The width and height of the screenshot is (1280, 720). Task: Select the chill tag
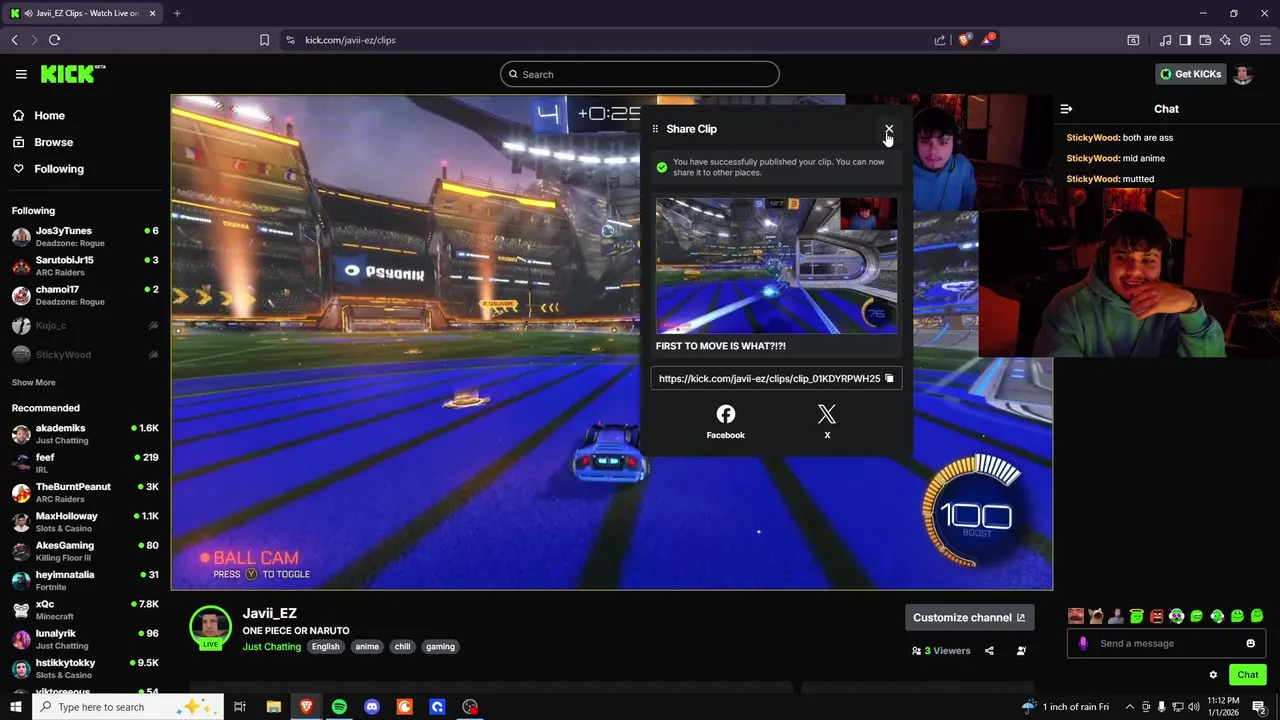point(402,647)
